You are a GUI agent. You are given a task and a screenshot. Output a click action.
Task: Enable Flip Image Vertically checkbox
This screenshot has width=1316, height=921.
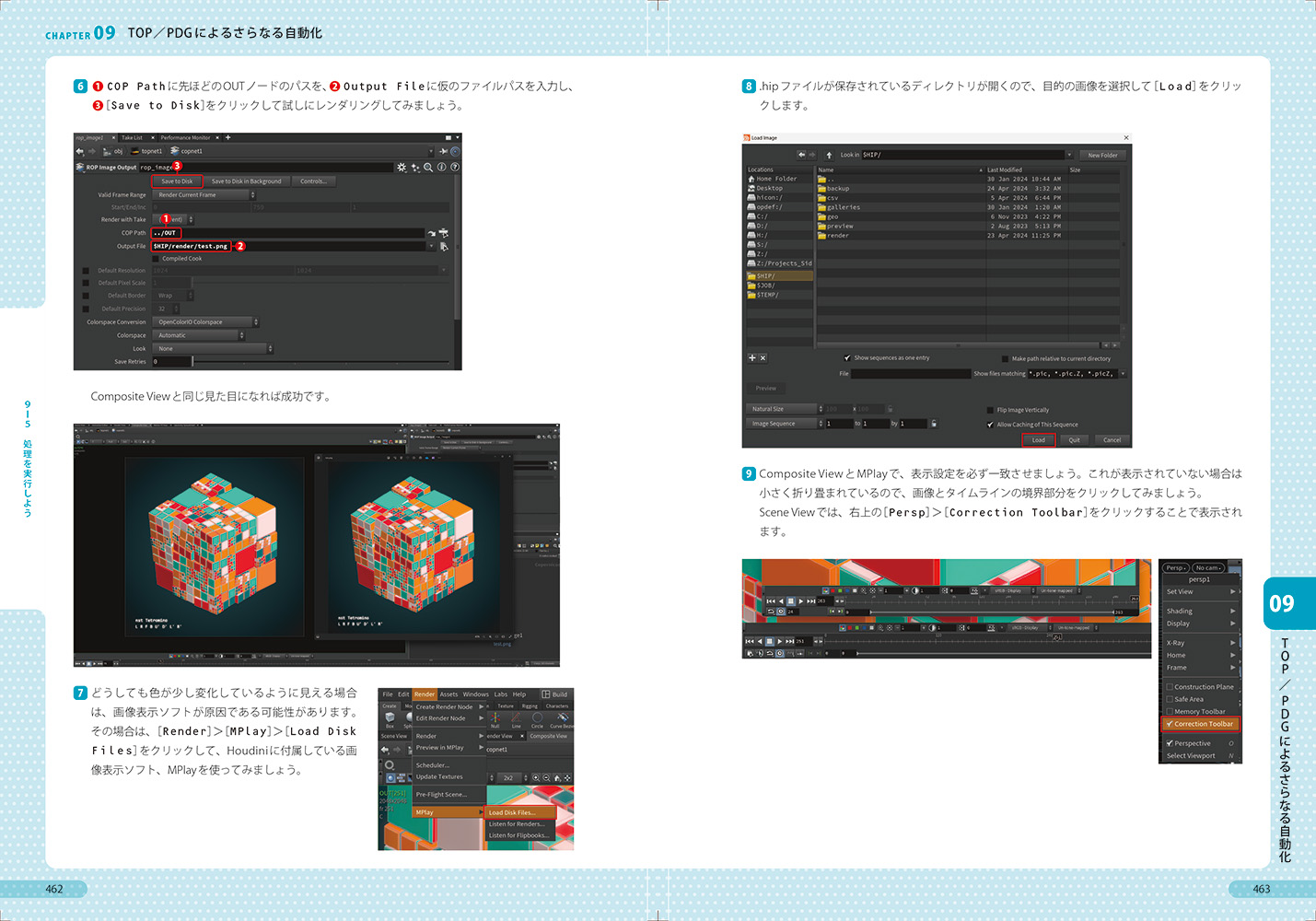990,411
